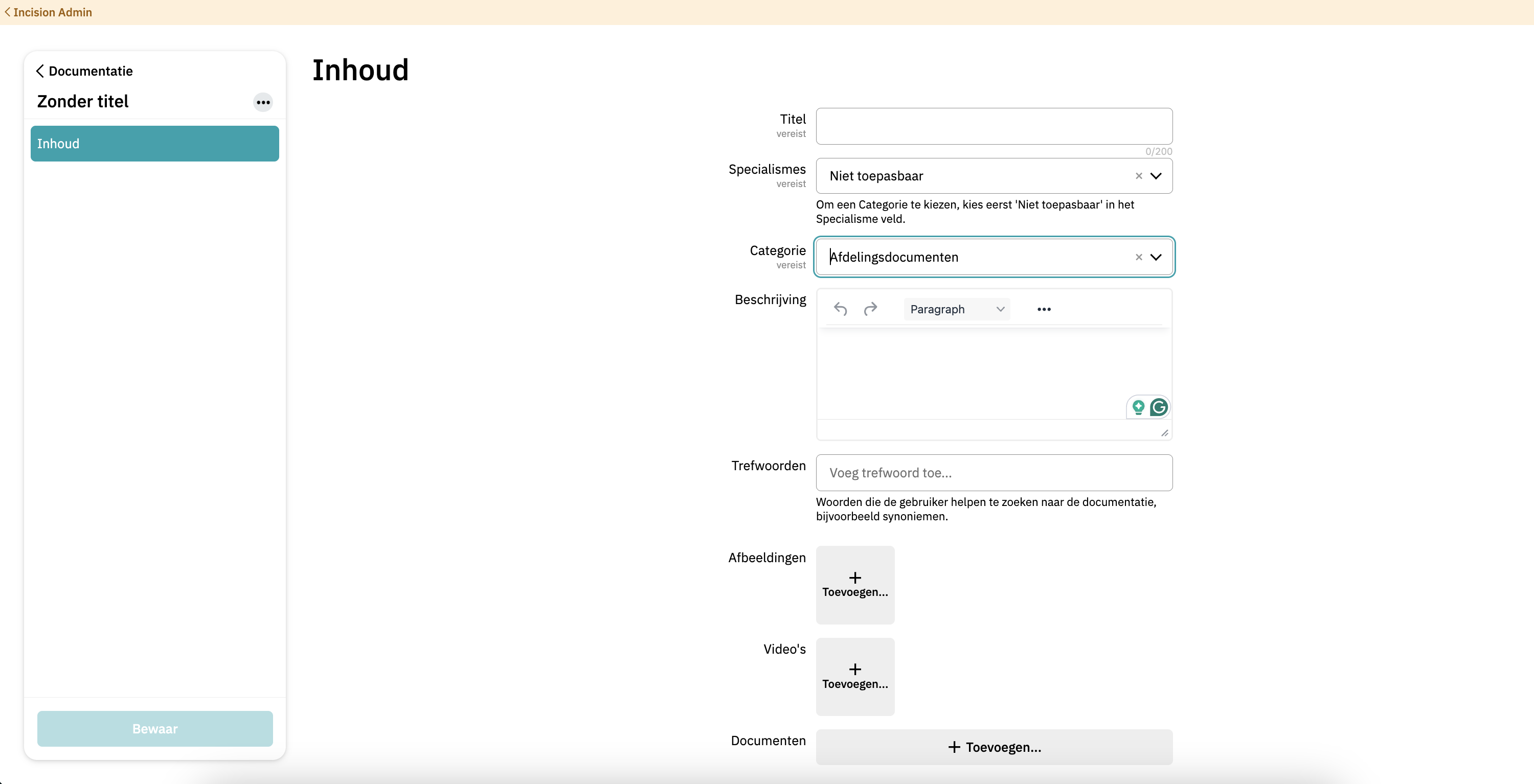The image size is (1534, 784).
Task: Open the Zonder titel options menu
Action: click(x=263, y=102)
